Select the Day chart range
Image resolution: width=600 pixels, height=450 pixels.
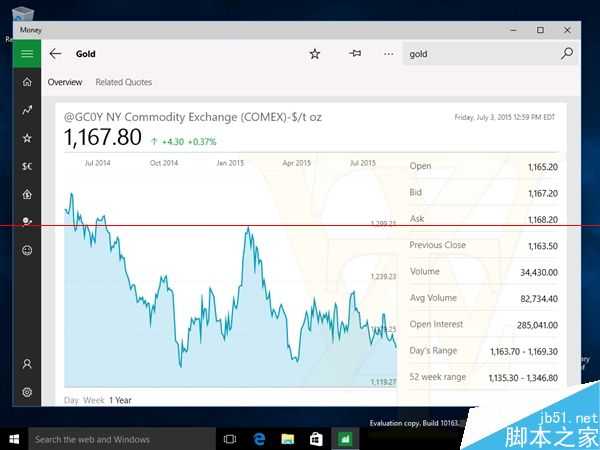[x=72, y=400]
